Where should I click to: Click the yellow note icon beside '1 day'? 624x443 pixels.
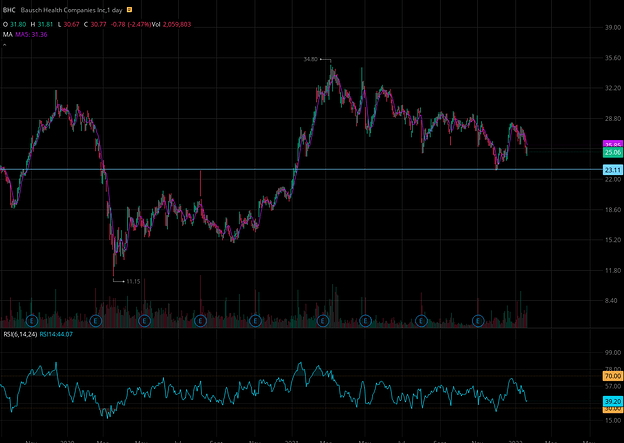[x=129, y=10]
